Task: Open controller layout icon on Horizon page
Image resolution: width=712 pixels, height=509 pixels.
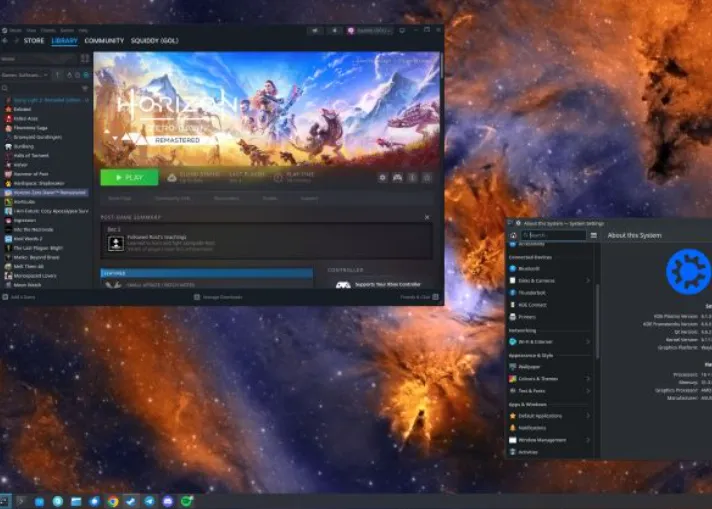Action: (398, 178)
